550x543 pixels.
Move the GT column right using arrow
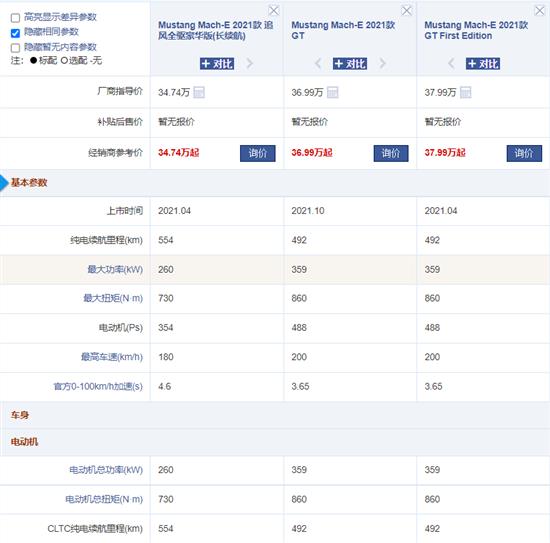point(382,63)
